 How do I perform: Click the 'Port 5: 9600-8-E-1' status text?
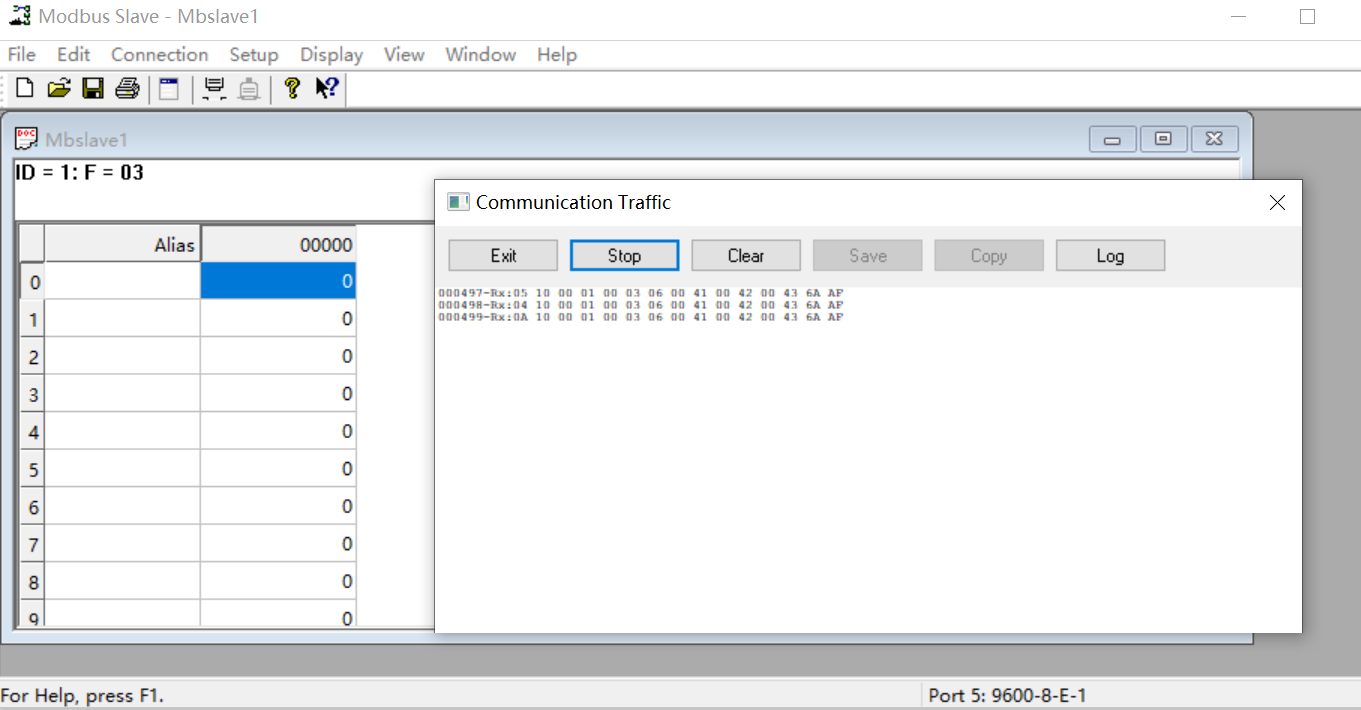coord(1007,695)
